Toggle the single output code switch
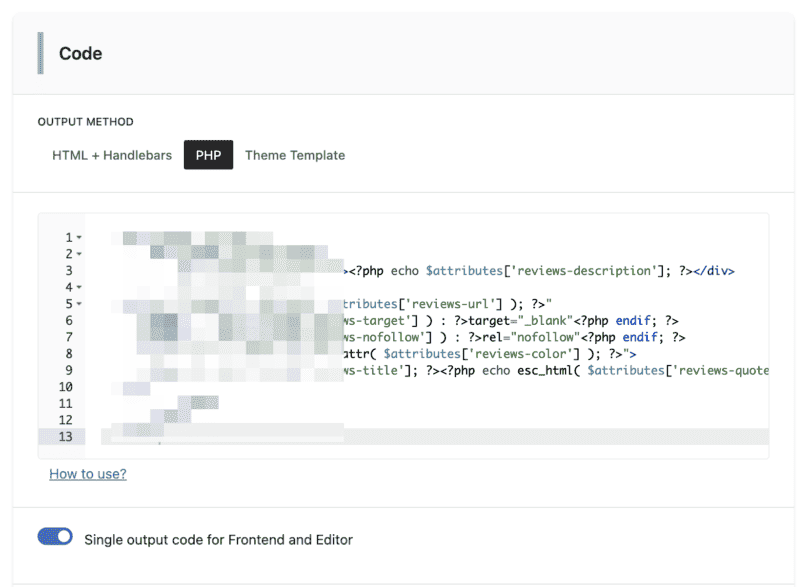Image resolution: width=812 pixels, height=587 pixels. [55, 537]
